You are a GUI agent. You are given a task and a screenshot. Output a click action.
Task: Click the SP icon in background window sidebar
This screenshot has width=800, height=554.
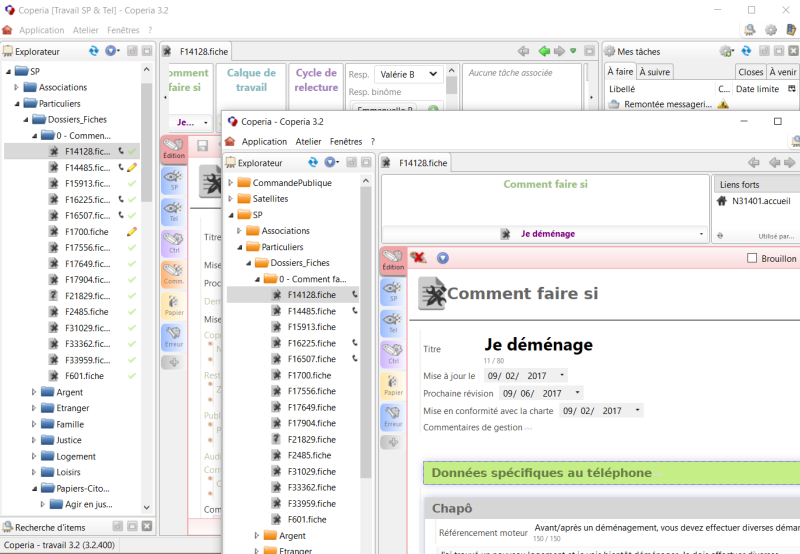click(x=174, y=180)
